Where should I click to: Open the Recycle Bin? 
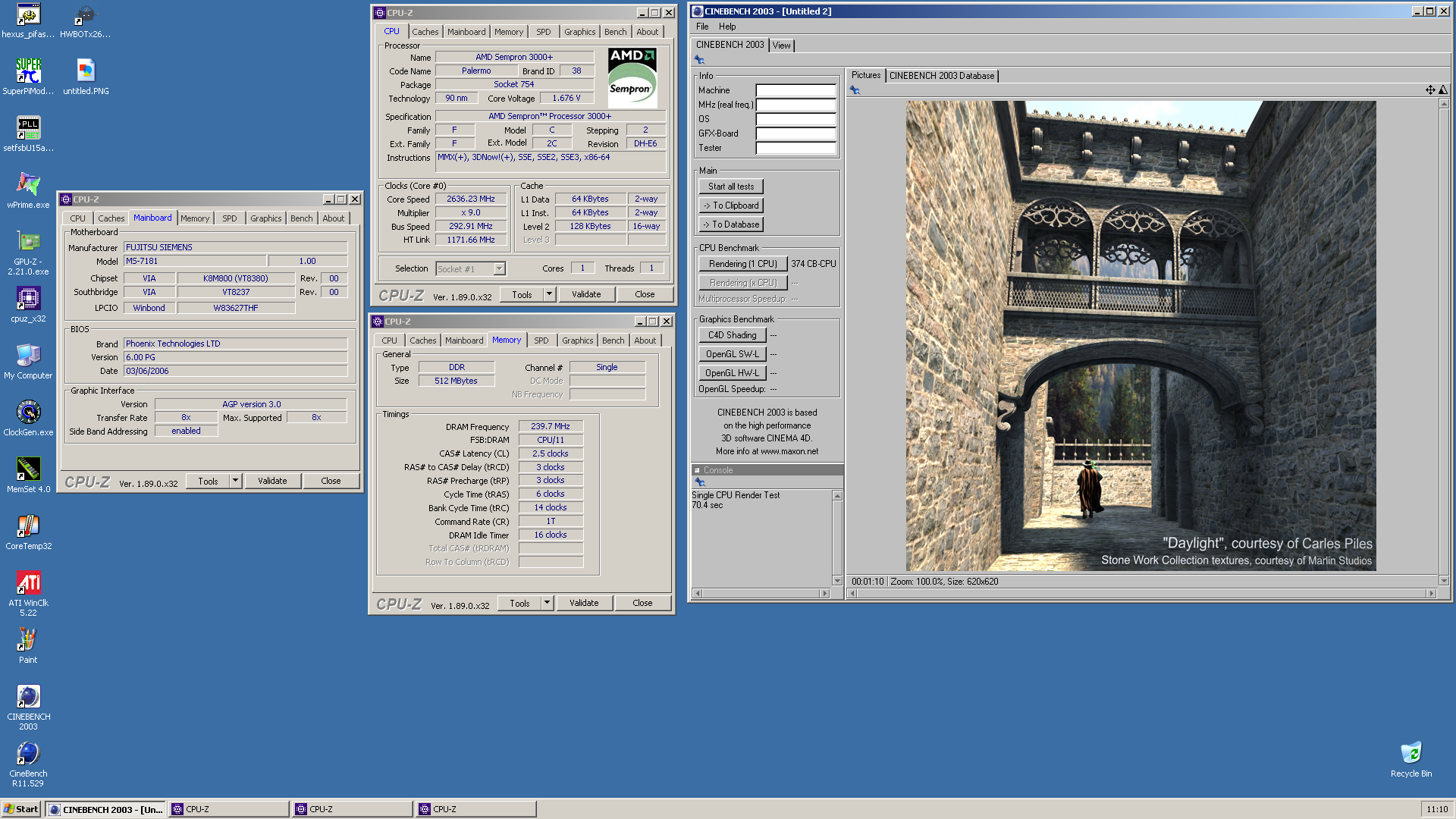coord(1410,760)
